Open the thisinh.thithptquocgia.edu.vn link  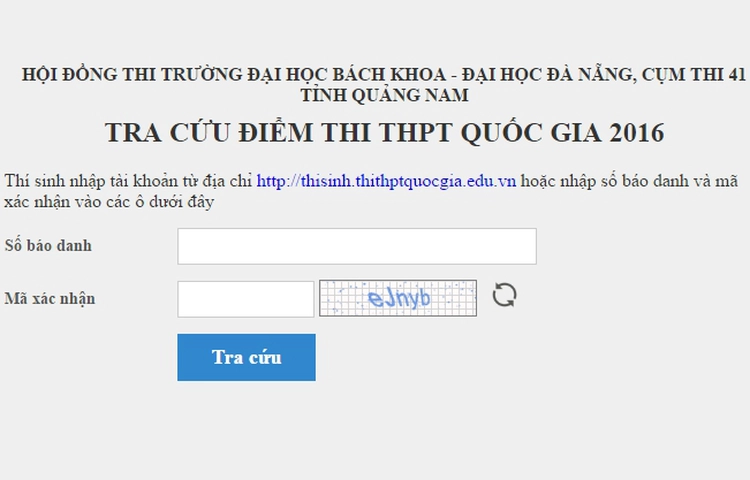(x=386, y=182)
